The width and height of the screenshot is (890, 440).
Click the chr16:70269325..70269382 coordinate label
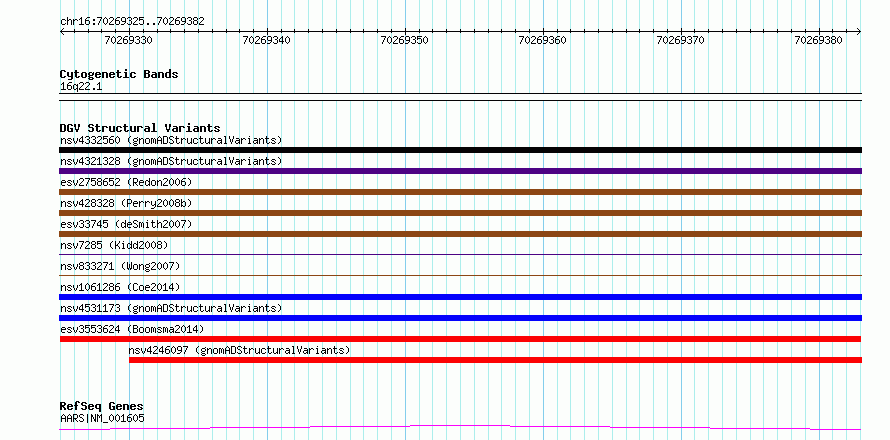[x=132, y=22]
